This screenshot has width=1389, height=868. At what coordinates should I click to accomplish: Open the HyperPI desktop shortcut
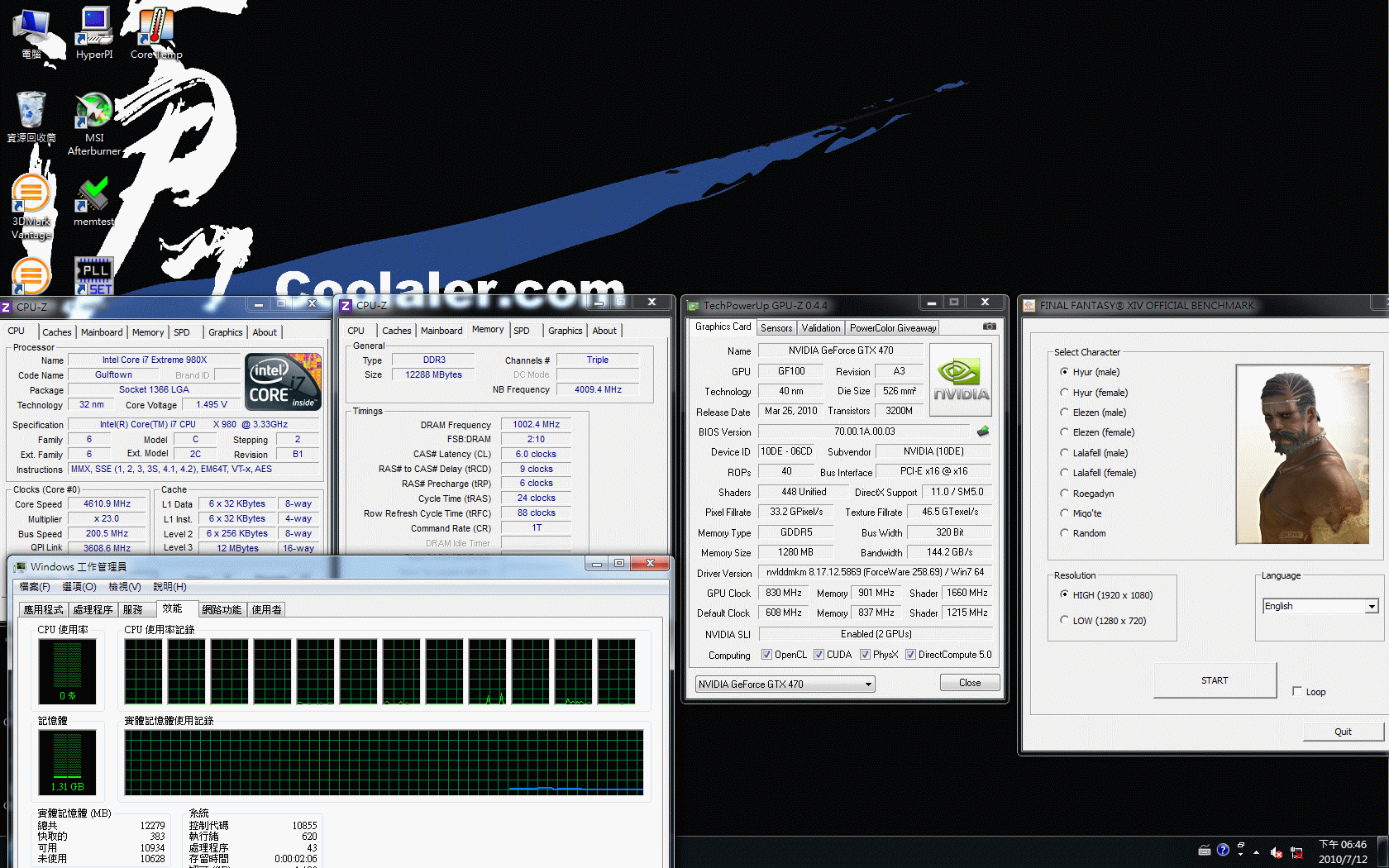[x=94, y=33]
